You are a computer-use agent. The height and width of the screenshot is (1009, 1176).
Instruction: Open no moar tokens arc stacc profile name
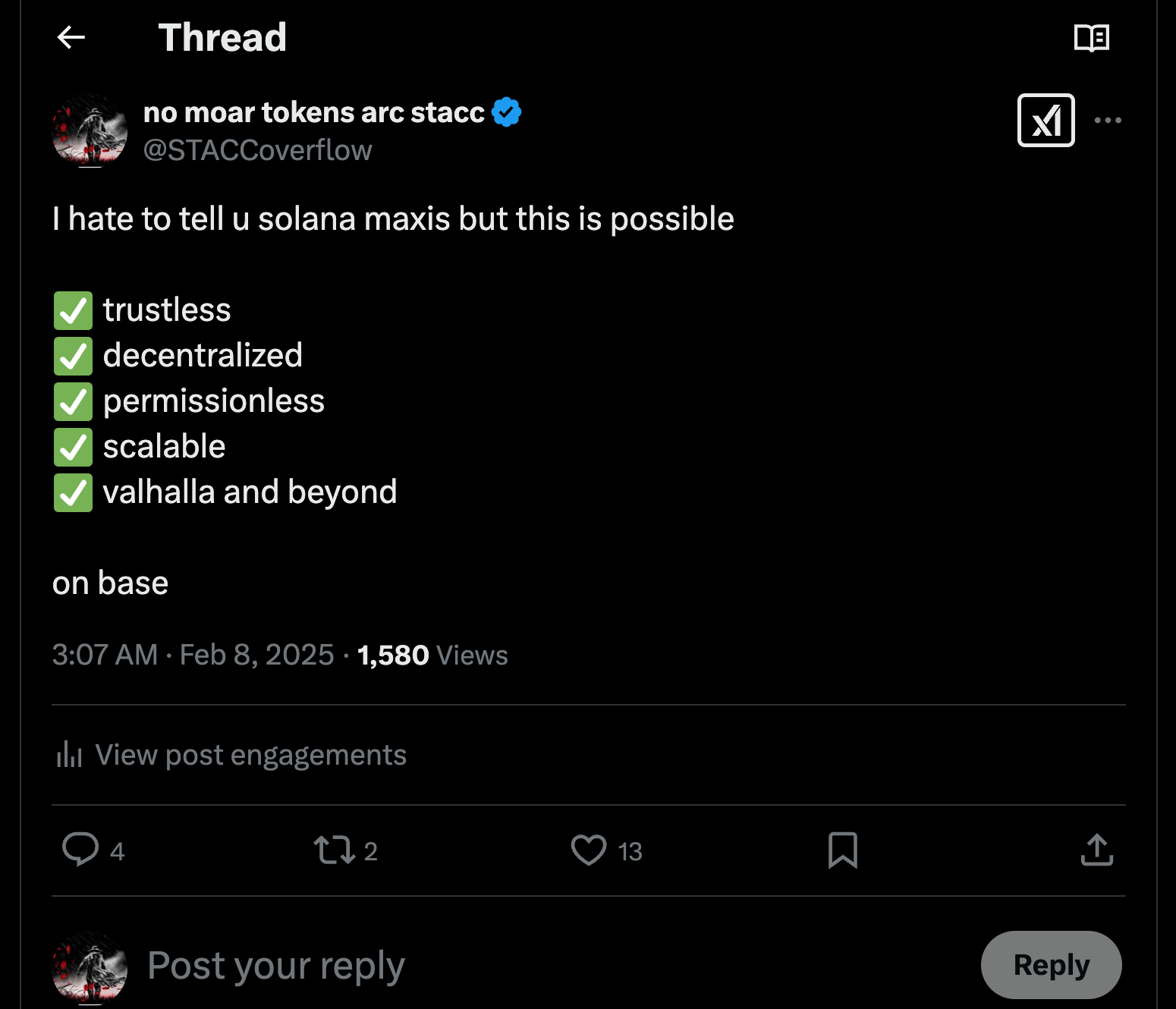[313, 112]
